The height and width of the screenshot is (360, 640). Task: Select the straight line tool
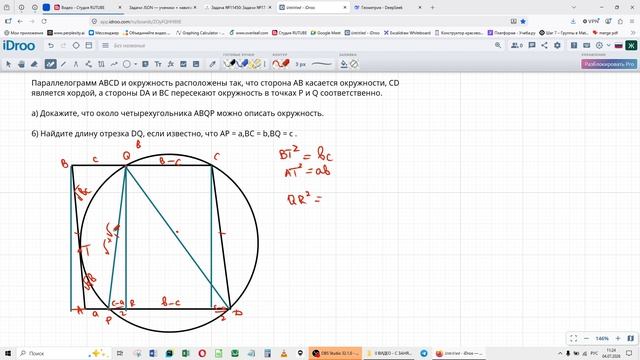coord(63,64)
